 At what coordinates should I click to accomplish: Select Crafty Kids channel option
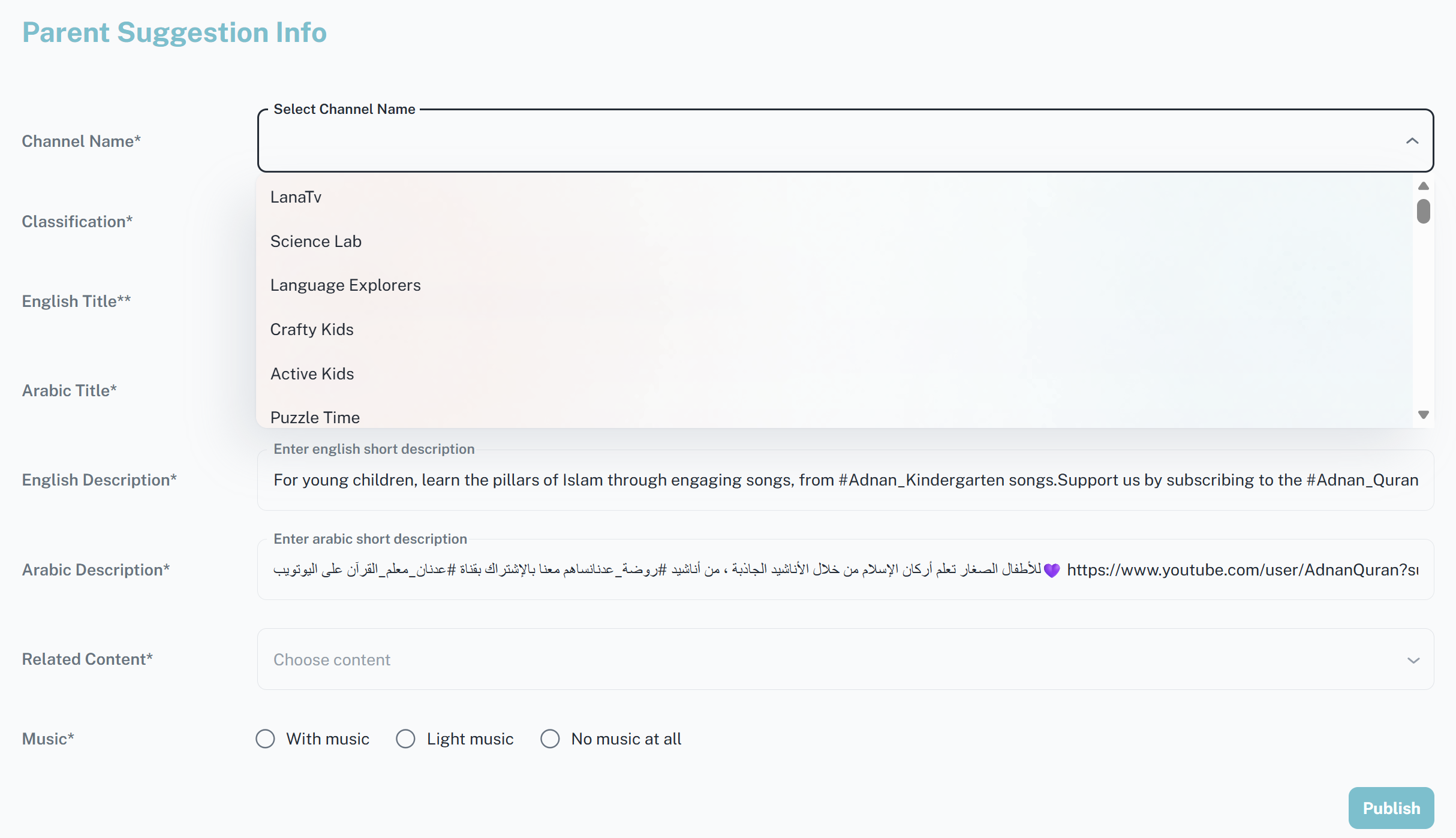point(312,330)
